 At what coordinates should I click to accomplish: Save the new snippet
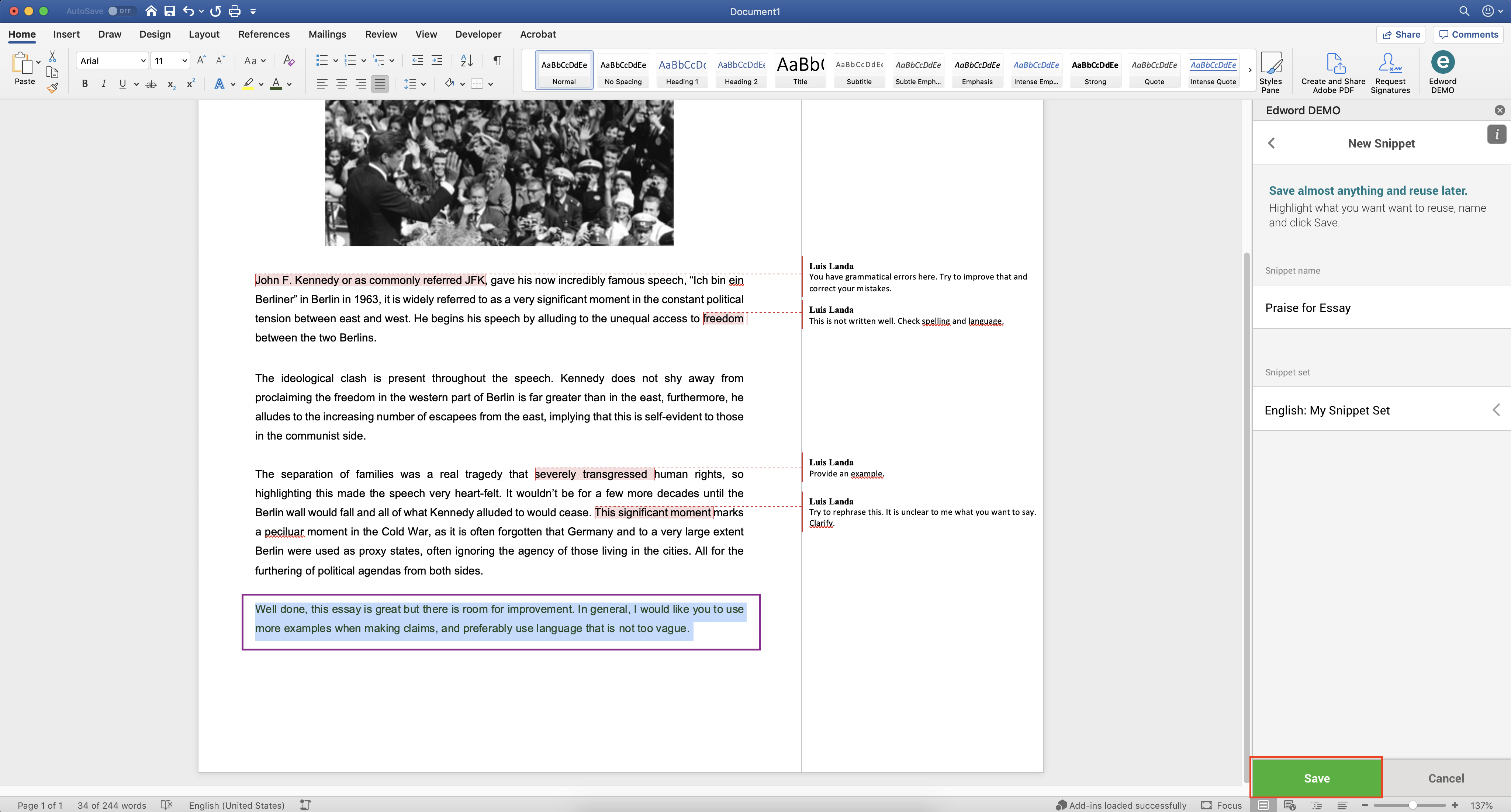coord(1316,778)
